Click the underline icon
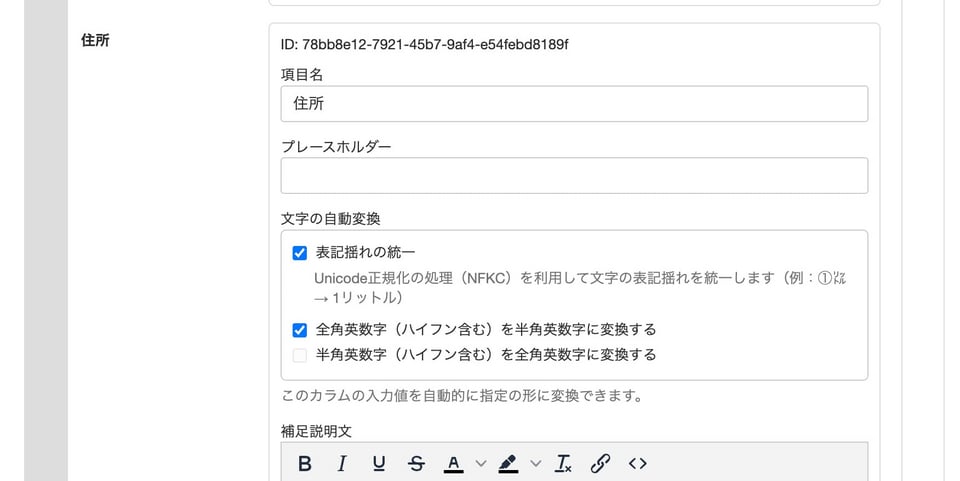Image resolution: width=960 pixels, height=481 pixels. 379,463
